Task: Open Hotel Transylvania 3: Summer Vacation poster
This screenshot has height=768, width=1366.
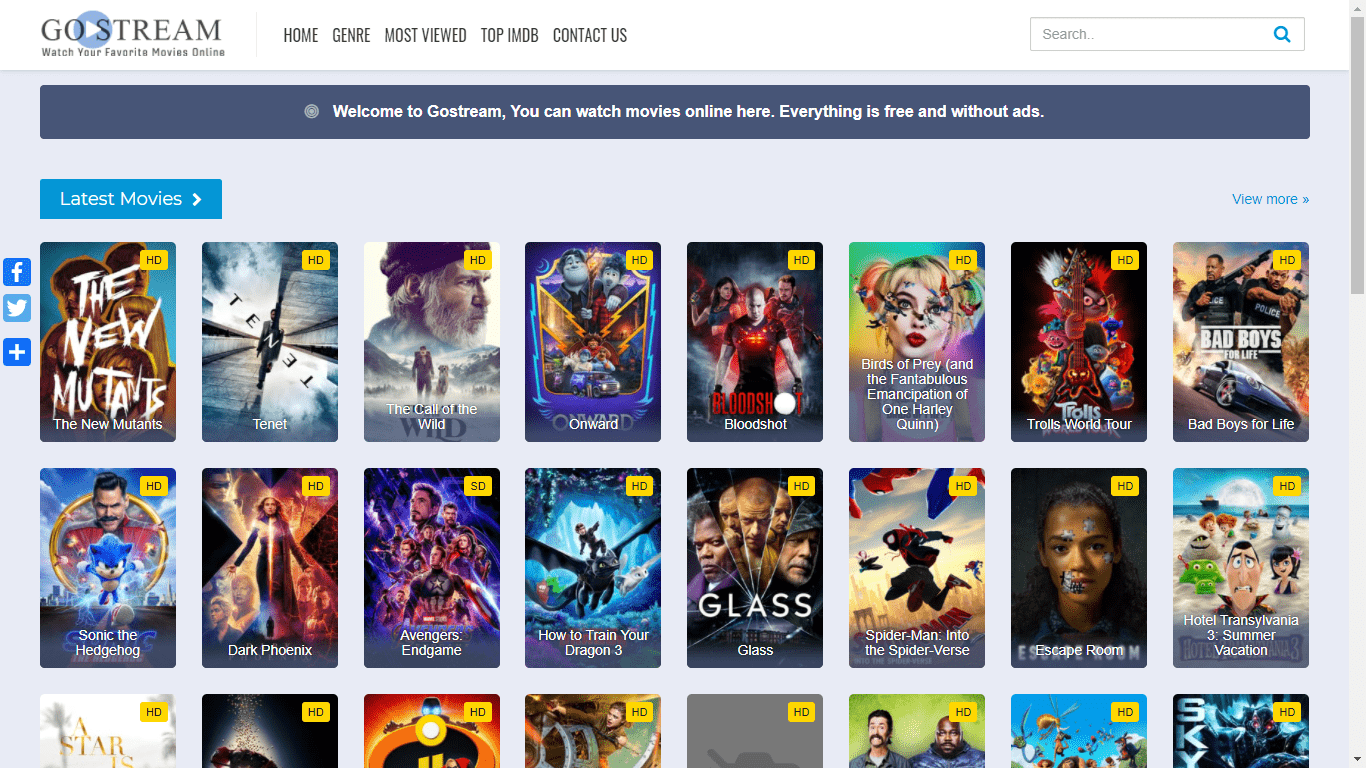Action: [x=1241, y=568]
